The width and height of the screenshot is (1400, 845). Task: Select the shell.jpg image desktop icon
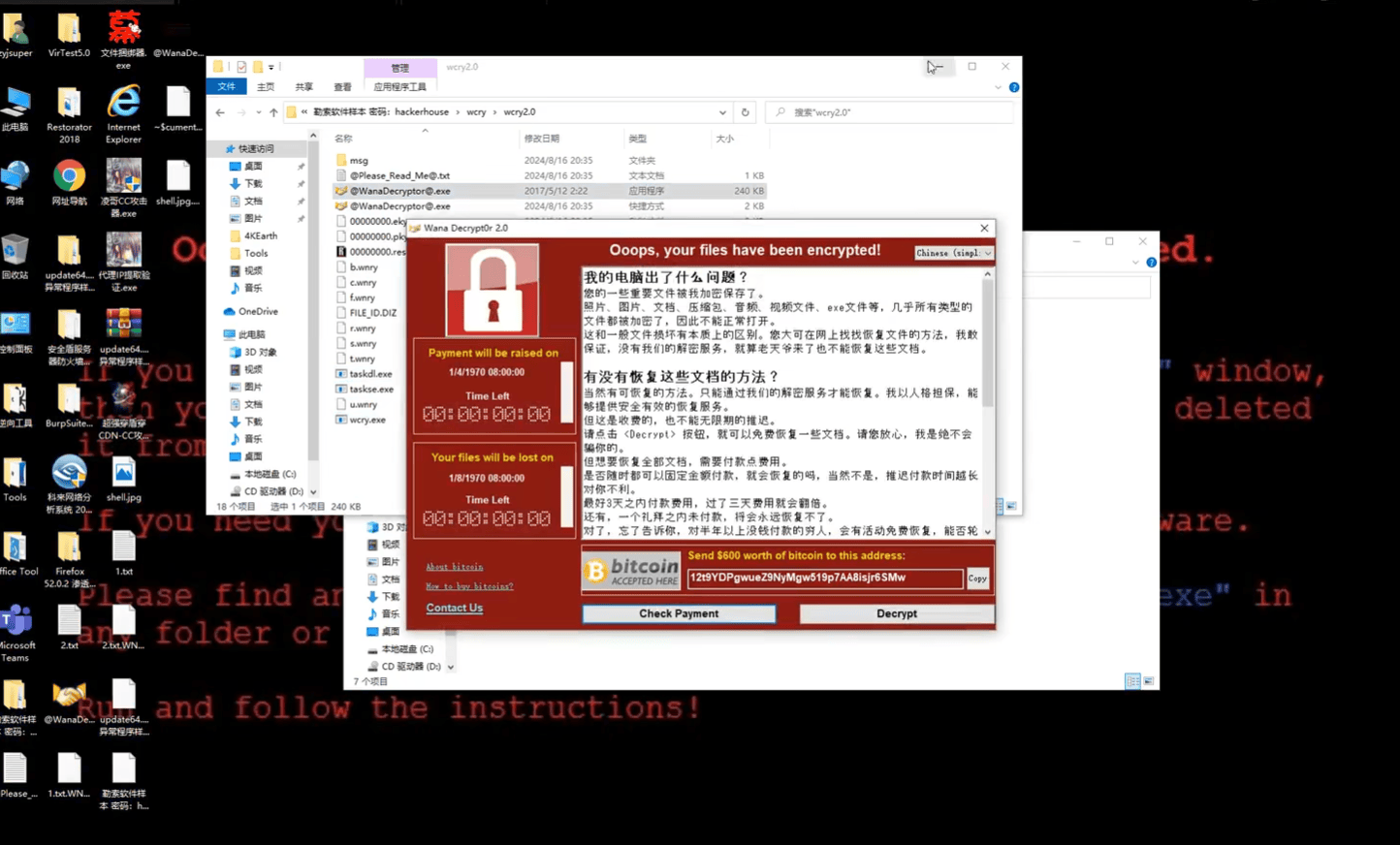(123, 481)
